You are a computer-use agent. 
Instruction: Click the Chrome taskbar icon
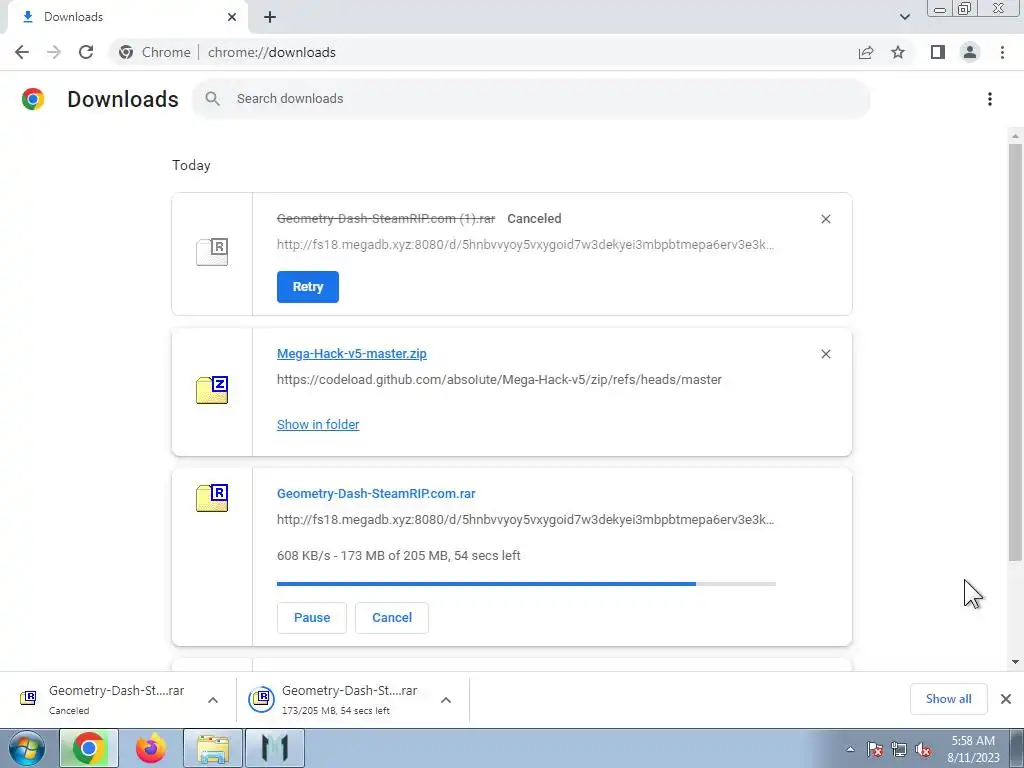pyautogui.click(x=89, y=748)
